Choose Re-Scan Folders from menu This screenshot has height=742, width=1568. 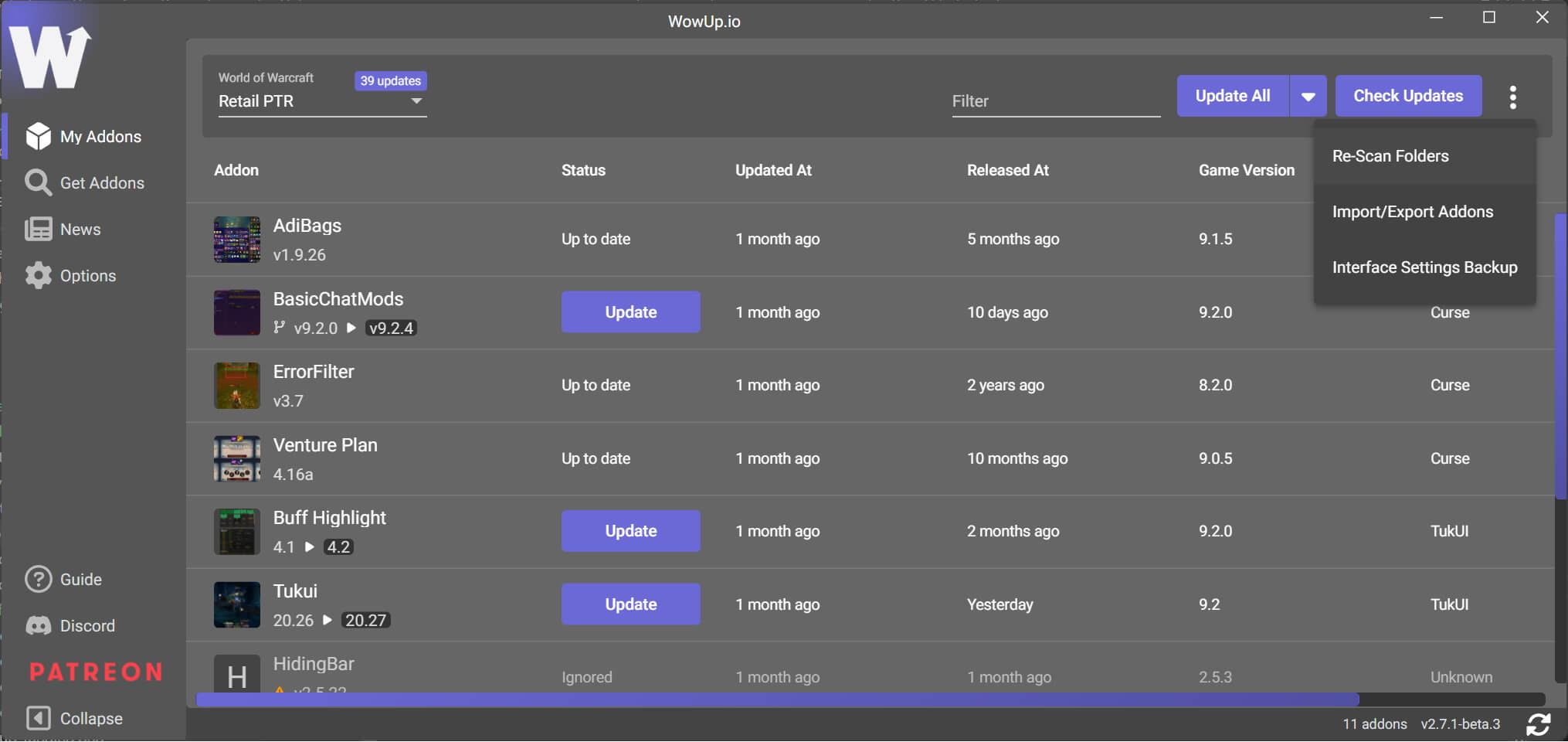tap(1424, 155)
